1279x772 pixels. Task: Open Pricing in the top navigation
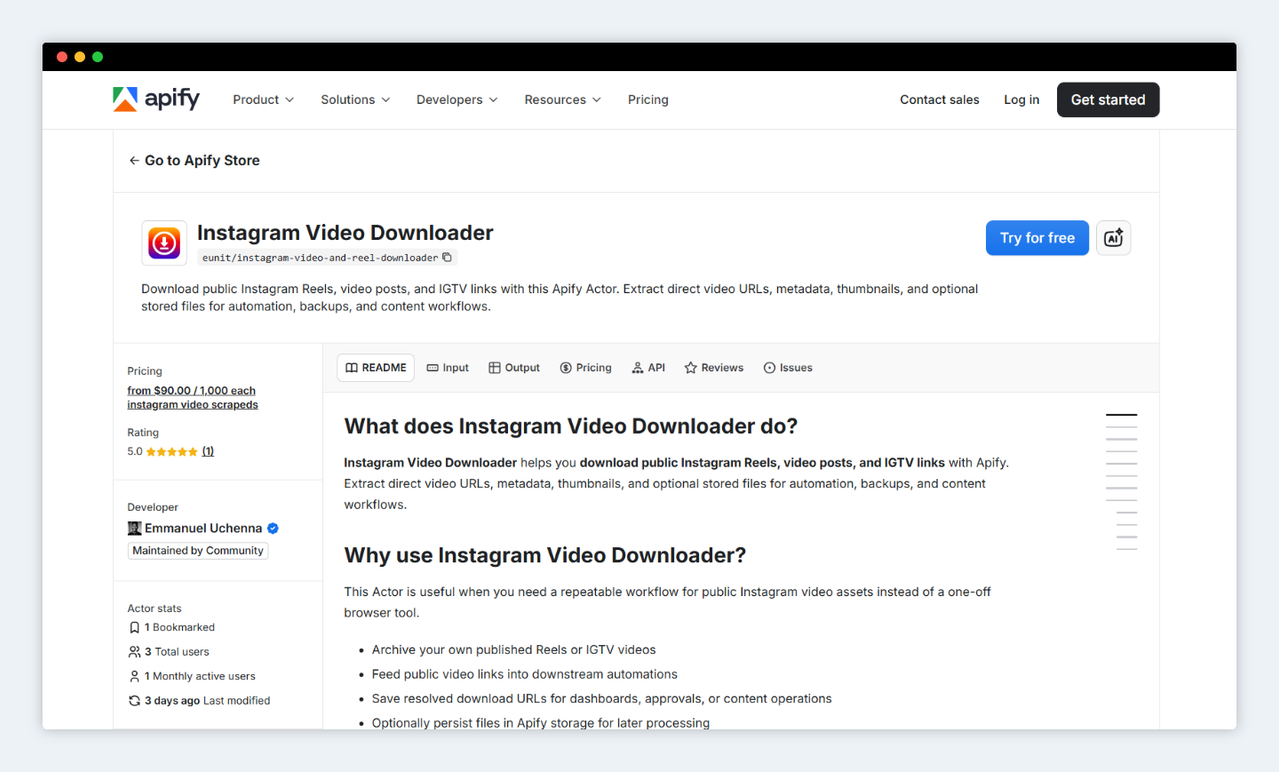click(648, 100)
